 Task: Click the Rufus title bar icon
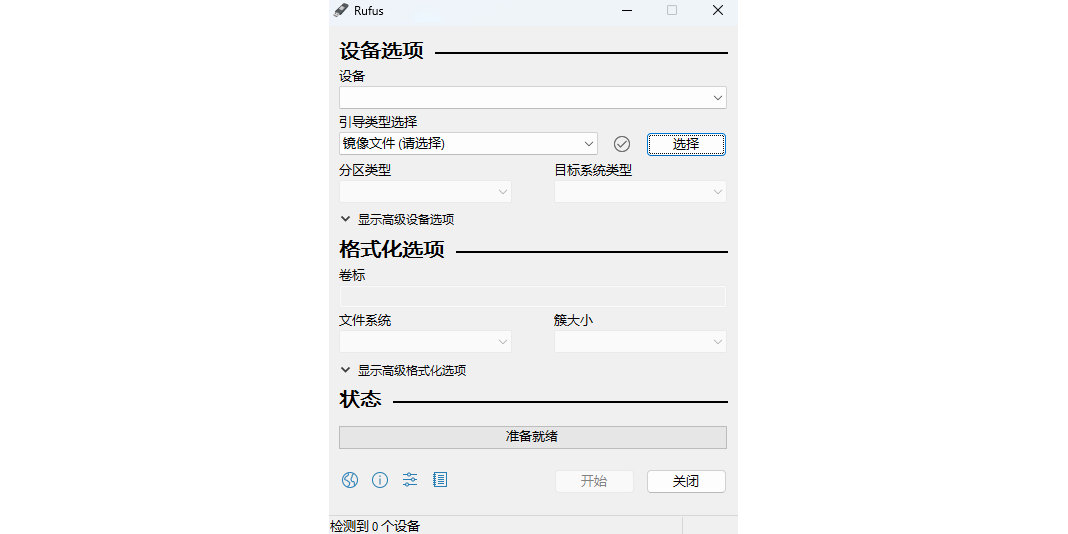(x=341, y=11)
